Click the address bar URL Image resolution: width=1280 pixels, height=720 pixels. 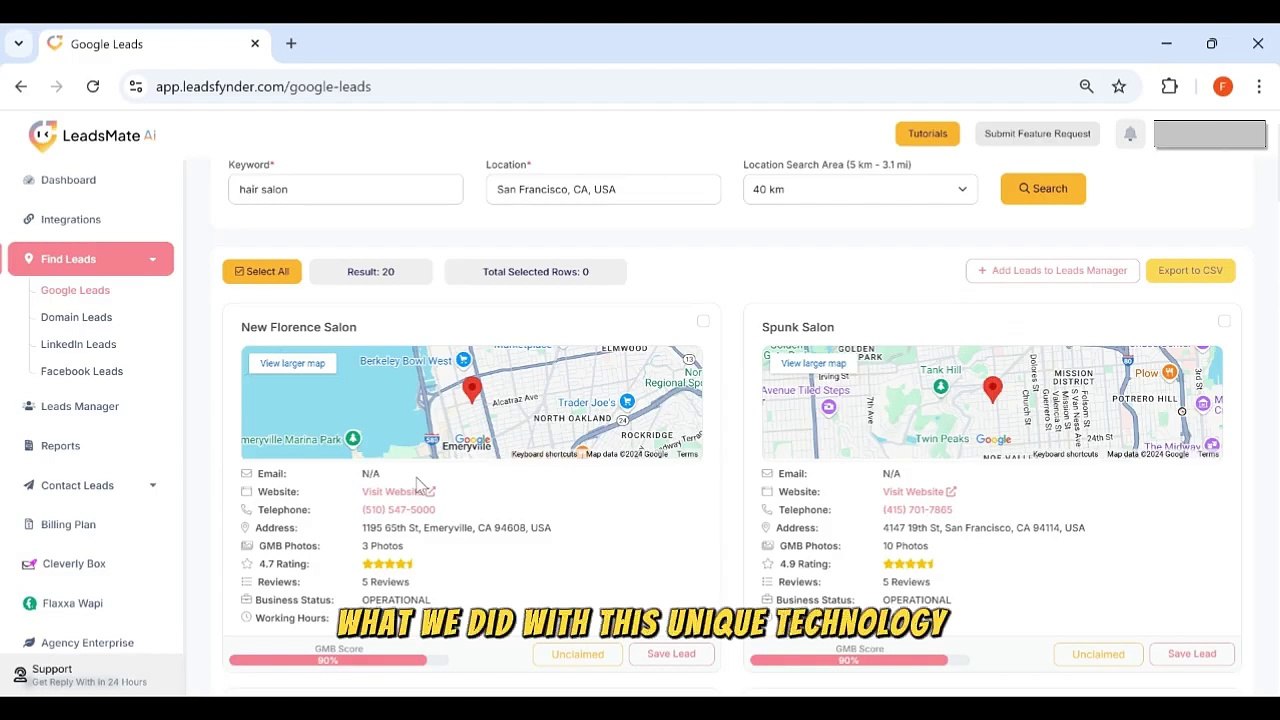coord(263,87)
